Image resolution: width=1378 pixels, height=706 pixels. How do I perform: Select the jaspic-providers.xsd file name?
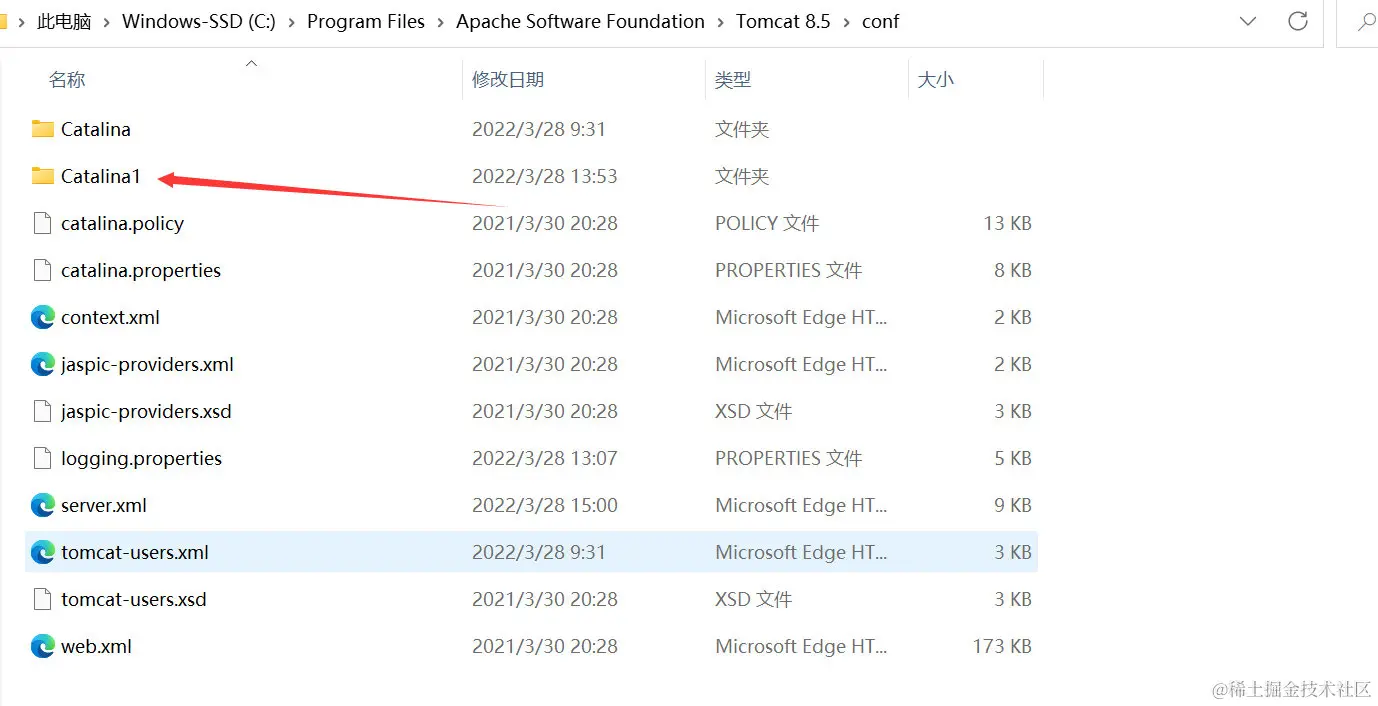click(146, 411)
